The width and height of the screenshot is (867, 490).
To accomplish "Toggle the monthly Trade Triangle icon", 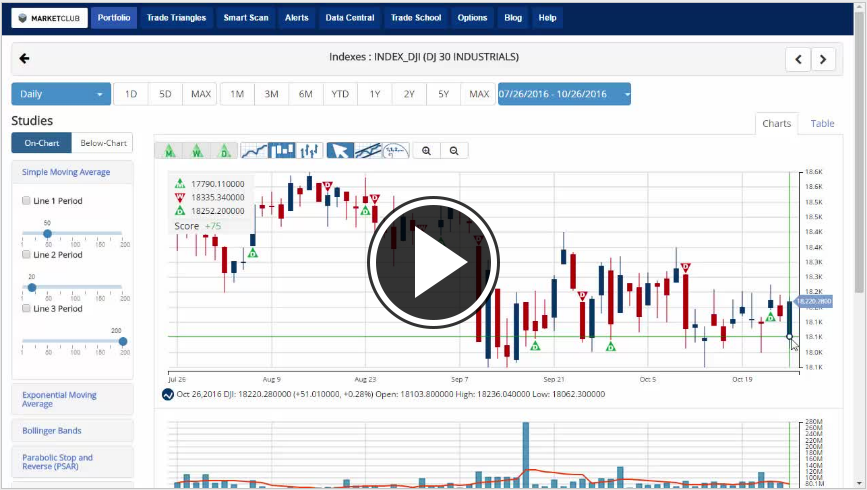I will 170,151.
